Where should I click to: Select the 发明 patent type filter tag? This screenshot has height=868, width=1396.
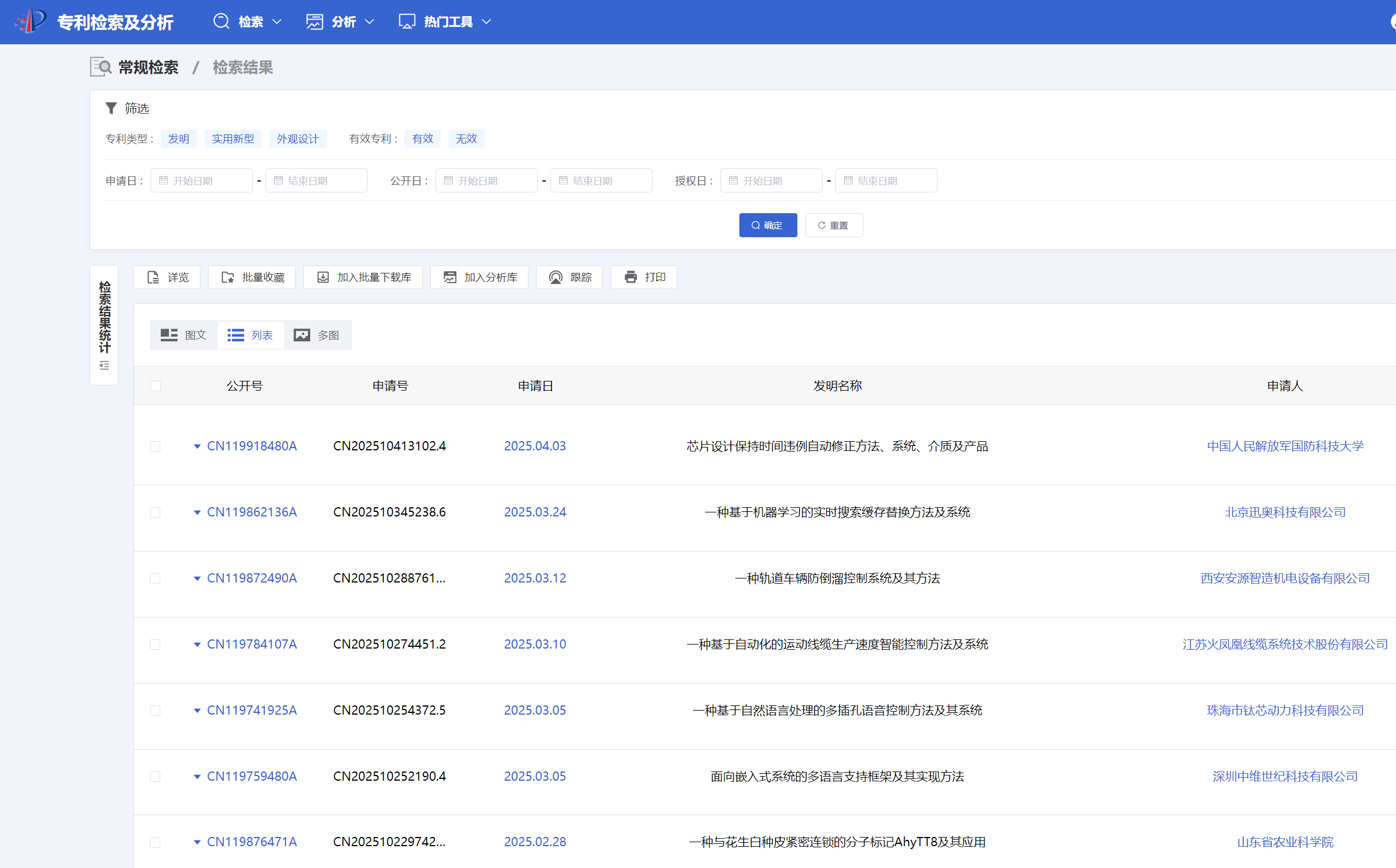click(x=179, y=139)
